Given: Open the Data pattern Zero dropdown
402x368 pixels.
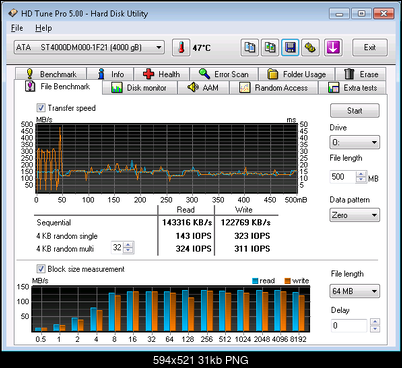Looking at the screenshot, I should (355, 215).
